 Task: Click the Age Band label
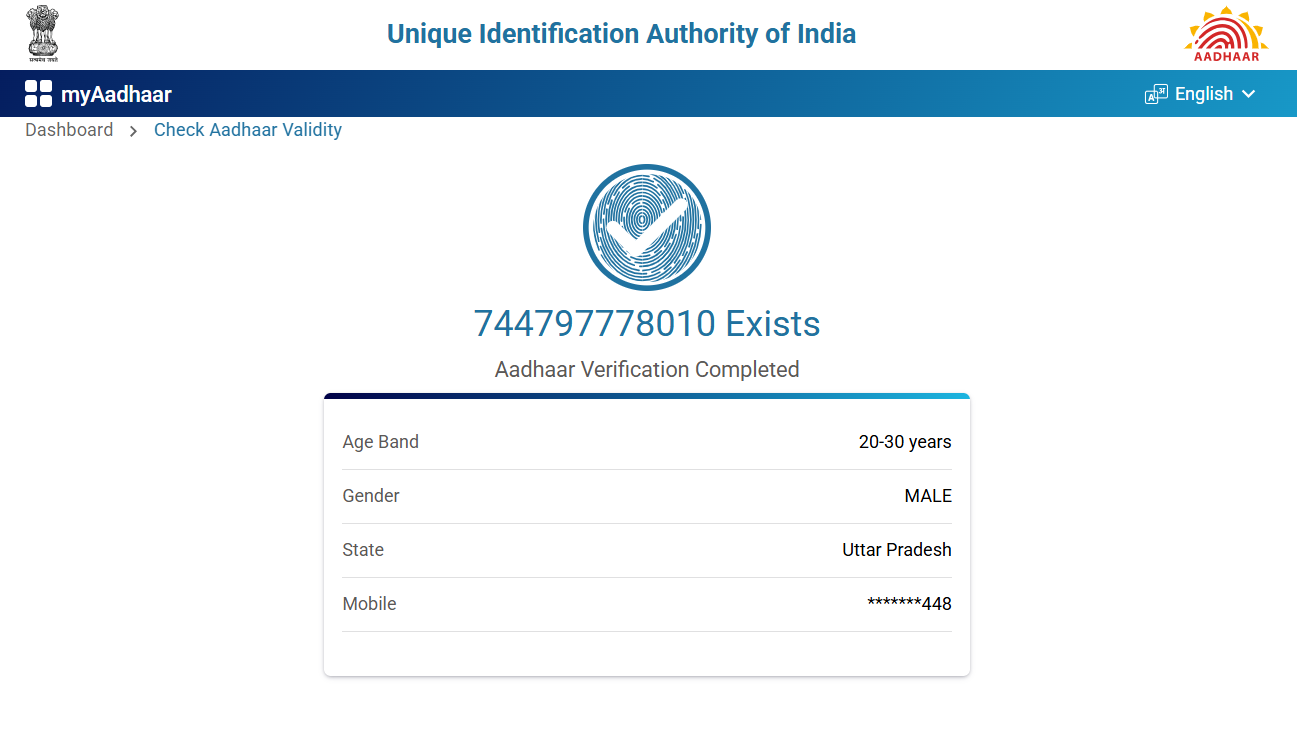[x=381, y=442]
